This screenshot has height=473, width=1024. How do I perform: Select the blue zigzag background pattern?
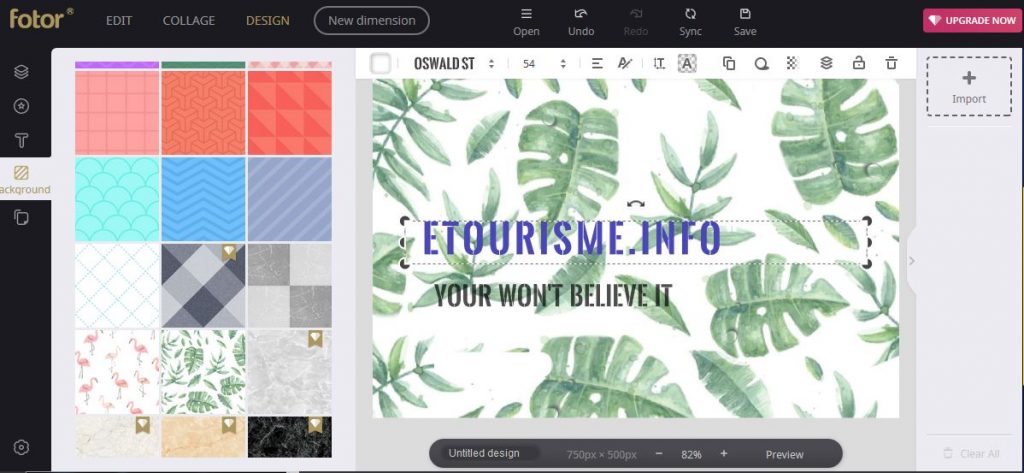(x=203, y=199)
